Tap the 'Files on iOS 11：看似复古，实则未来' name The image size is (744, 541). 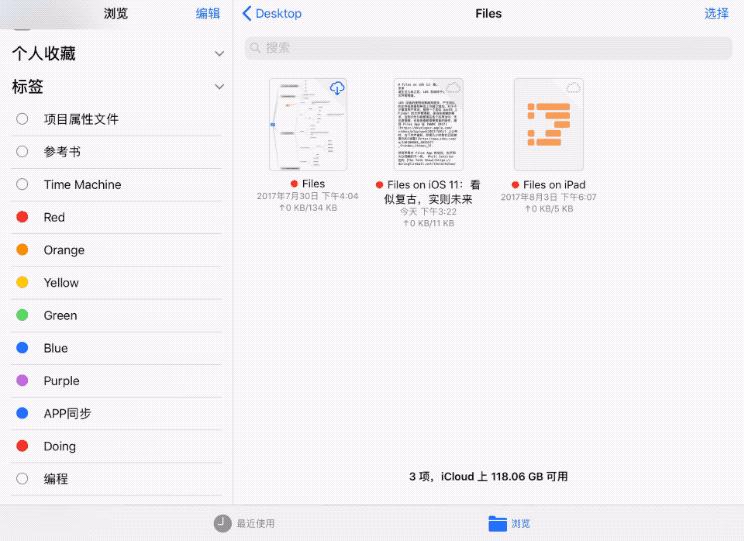(431, 192)
